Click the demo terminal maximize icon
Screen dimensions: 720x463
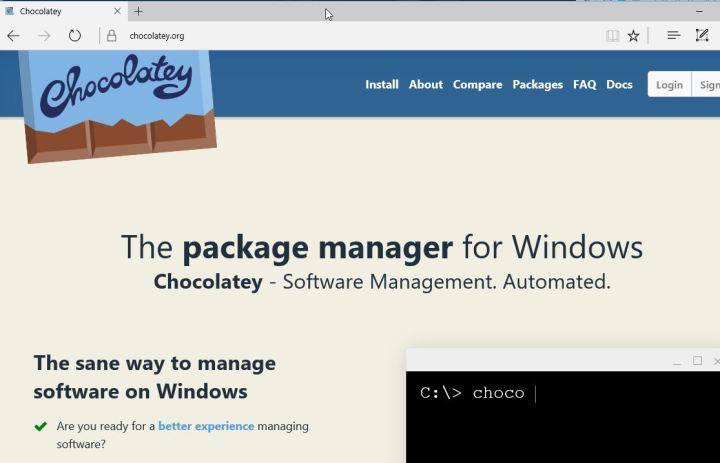pyautogui.click(x=698, y=361)
